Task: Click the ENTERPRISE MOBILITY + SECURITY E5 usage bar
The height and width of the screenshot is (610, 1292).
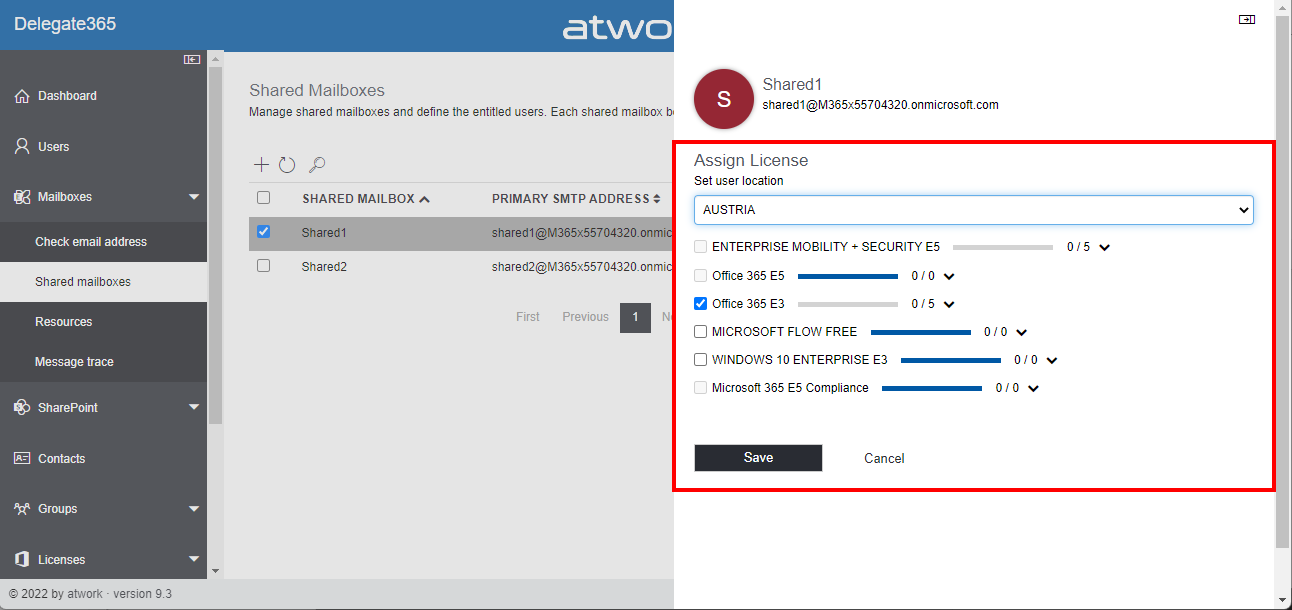Action: pyautogui.click(x=1004, y=247)
